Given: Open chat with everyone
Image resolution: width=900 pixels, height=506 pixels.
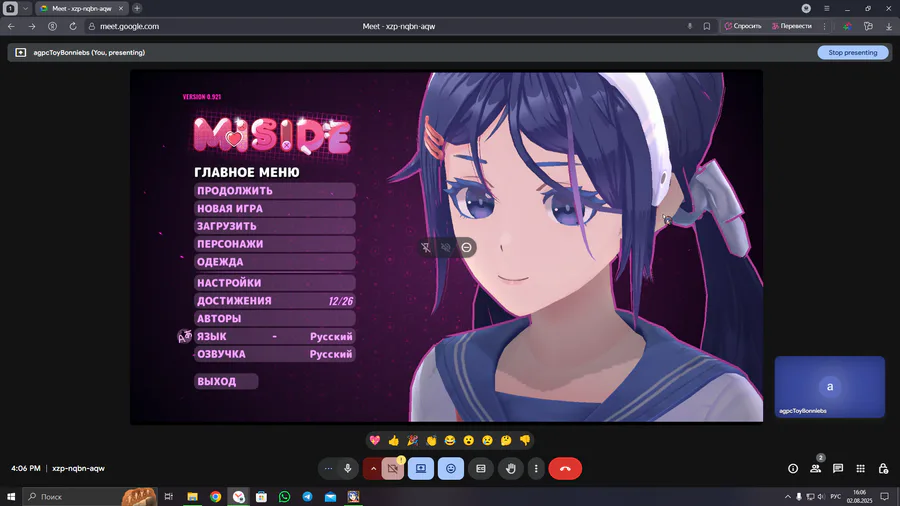Looking at the screenshot, I should pos(838,469).
